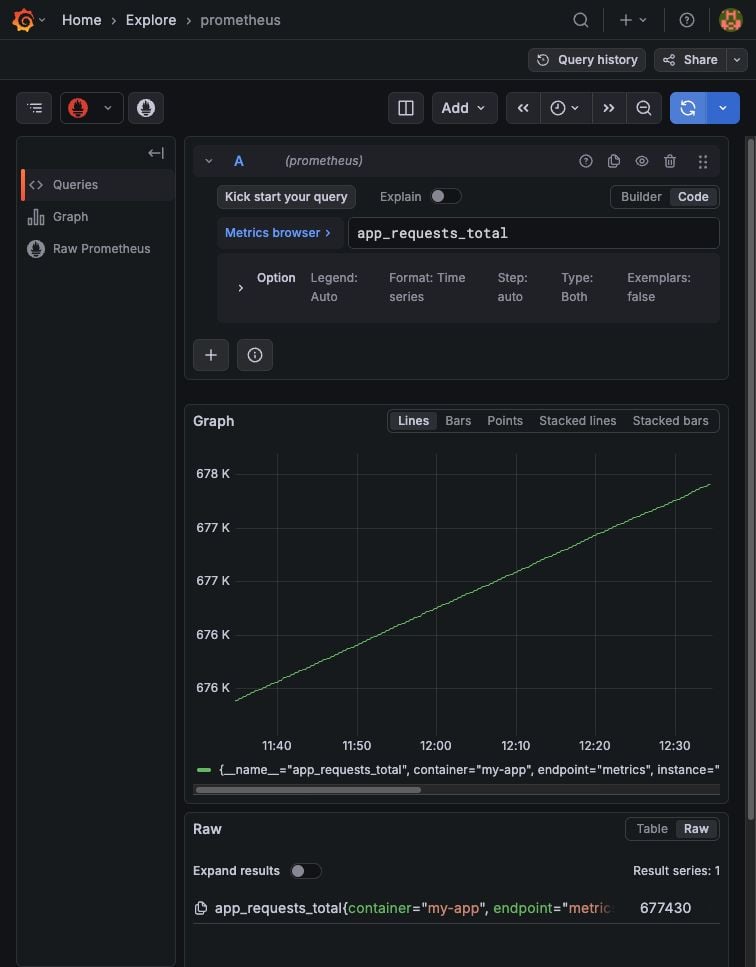Zoom out the time range
Viewport: 756px width, 967px height.
pos(644,108)
